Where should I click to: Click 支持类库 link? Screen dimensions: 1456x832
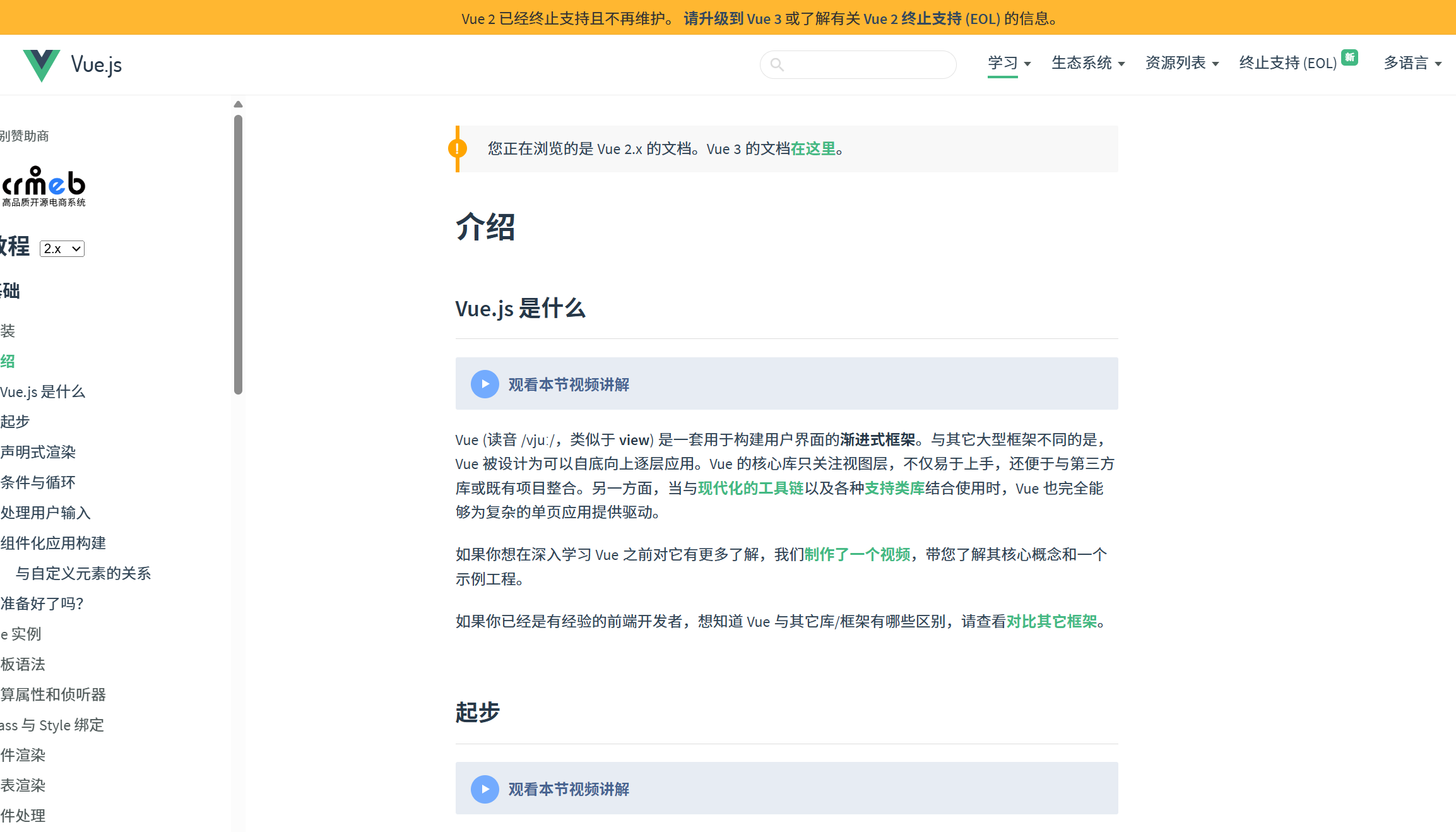point(894,488)
